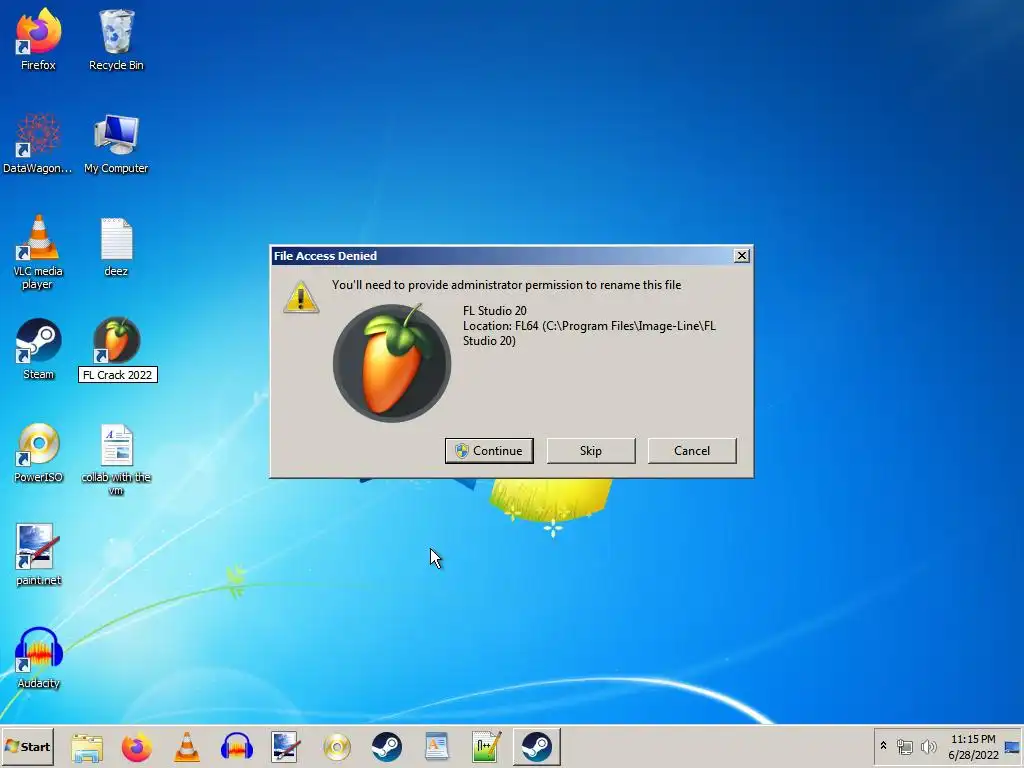
Task: Select the deez text file icon
Action: click(116, 247)
